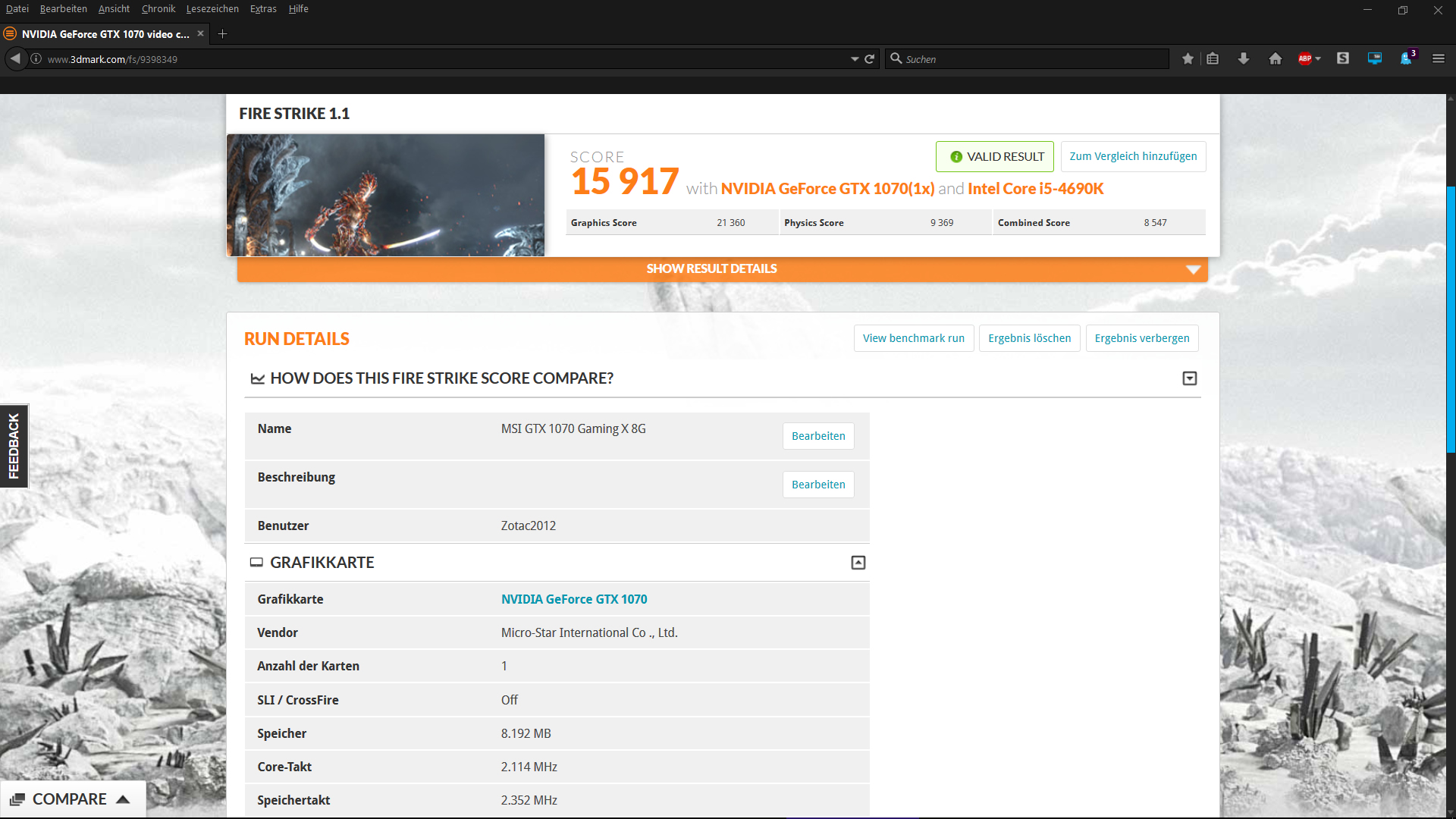Viewport: 1456px width, 819px height.
Task: Click the Ghostery ghost extension icon
Action: tap(1406, 59)
